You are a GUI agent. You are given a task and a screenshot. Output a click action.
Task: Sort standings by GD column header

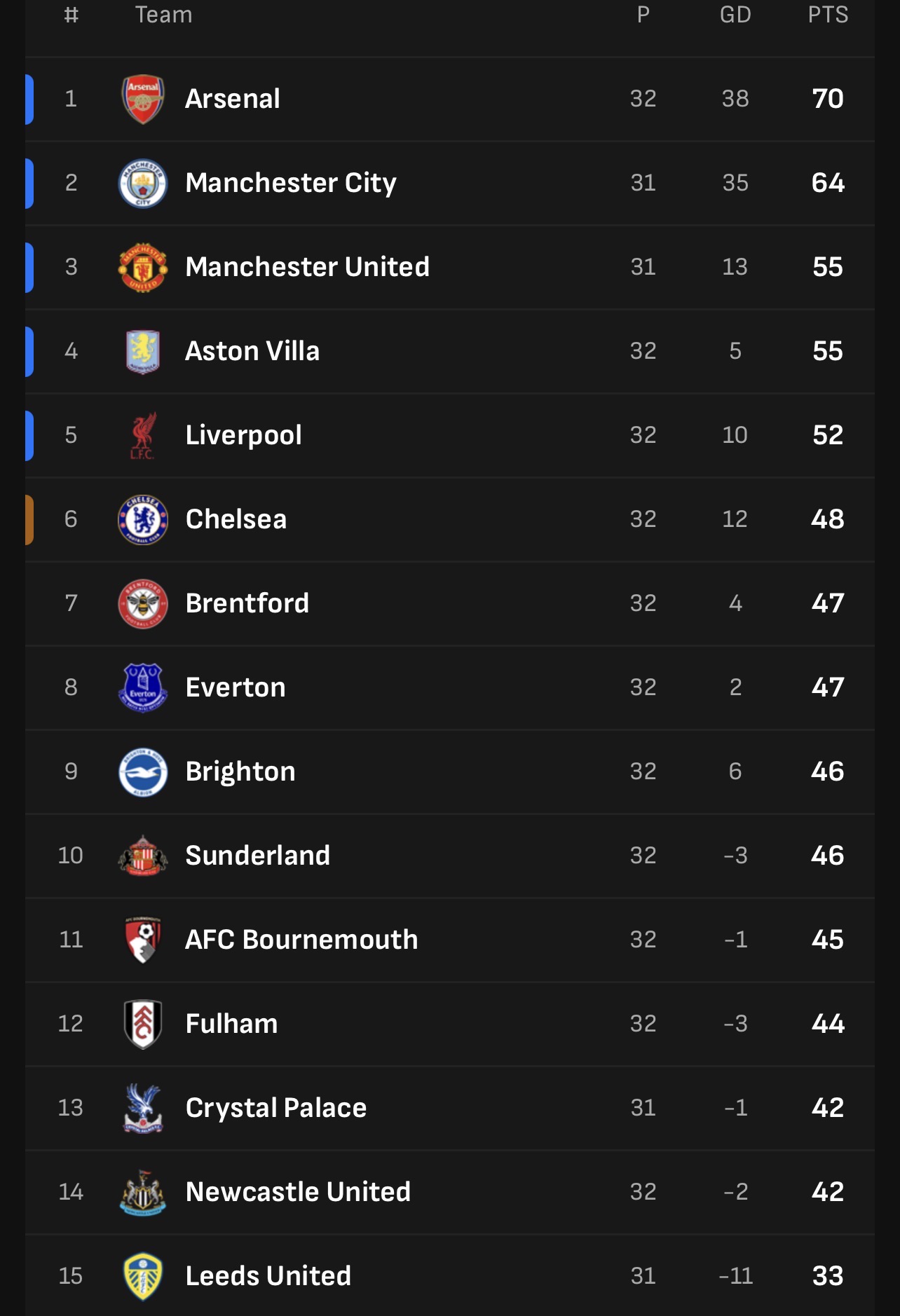click(x=735, y=15)
